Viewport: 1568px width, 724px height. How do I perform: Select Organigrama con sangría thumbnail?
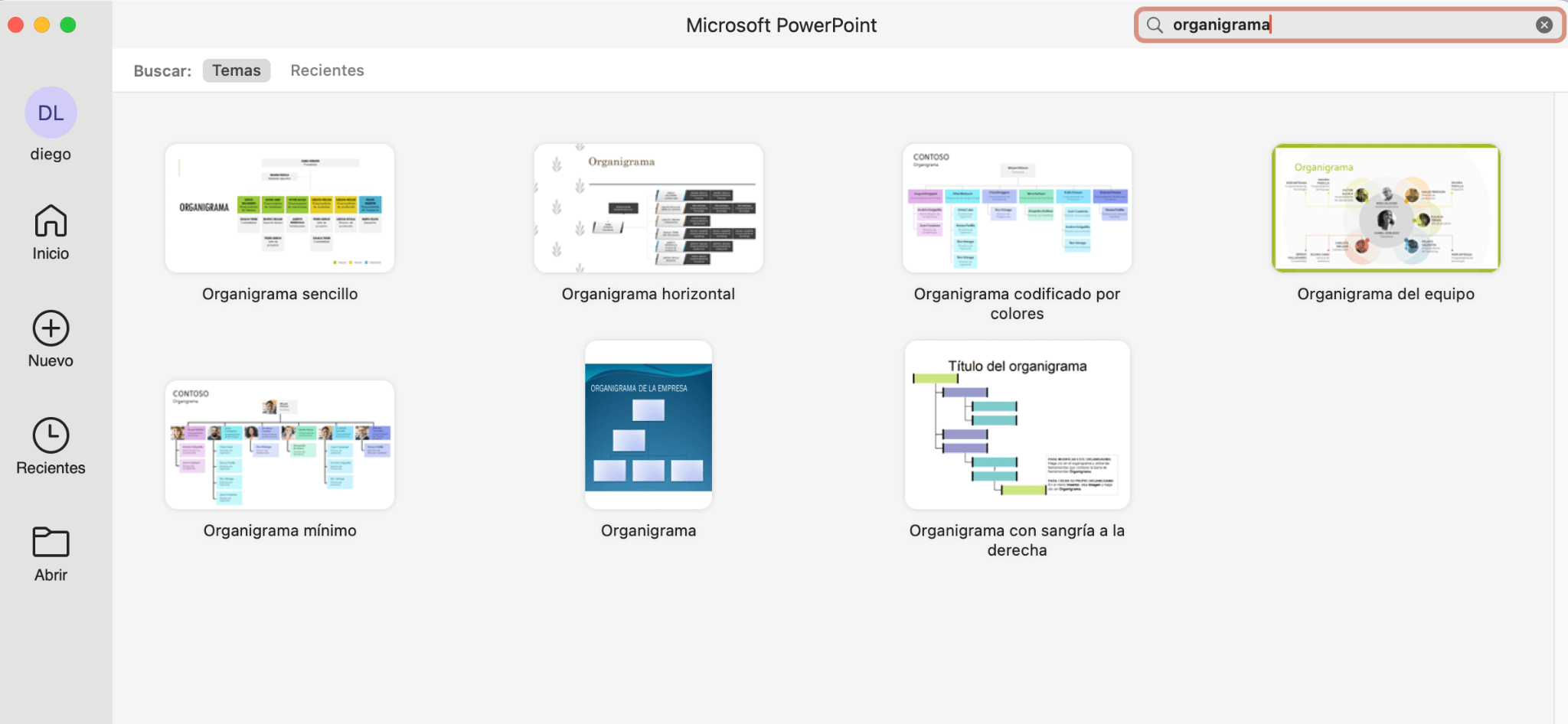(1017, 425)
